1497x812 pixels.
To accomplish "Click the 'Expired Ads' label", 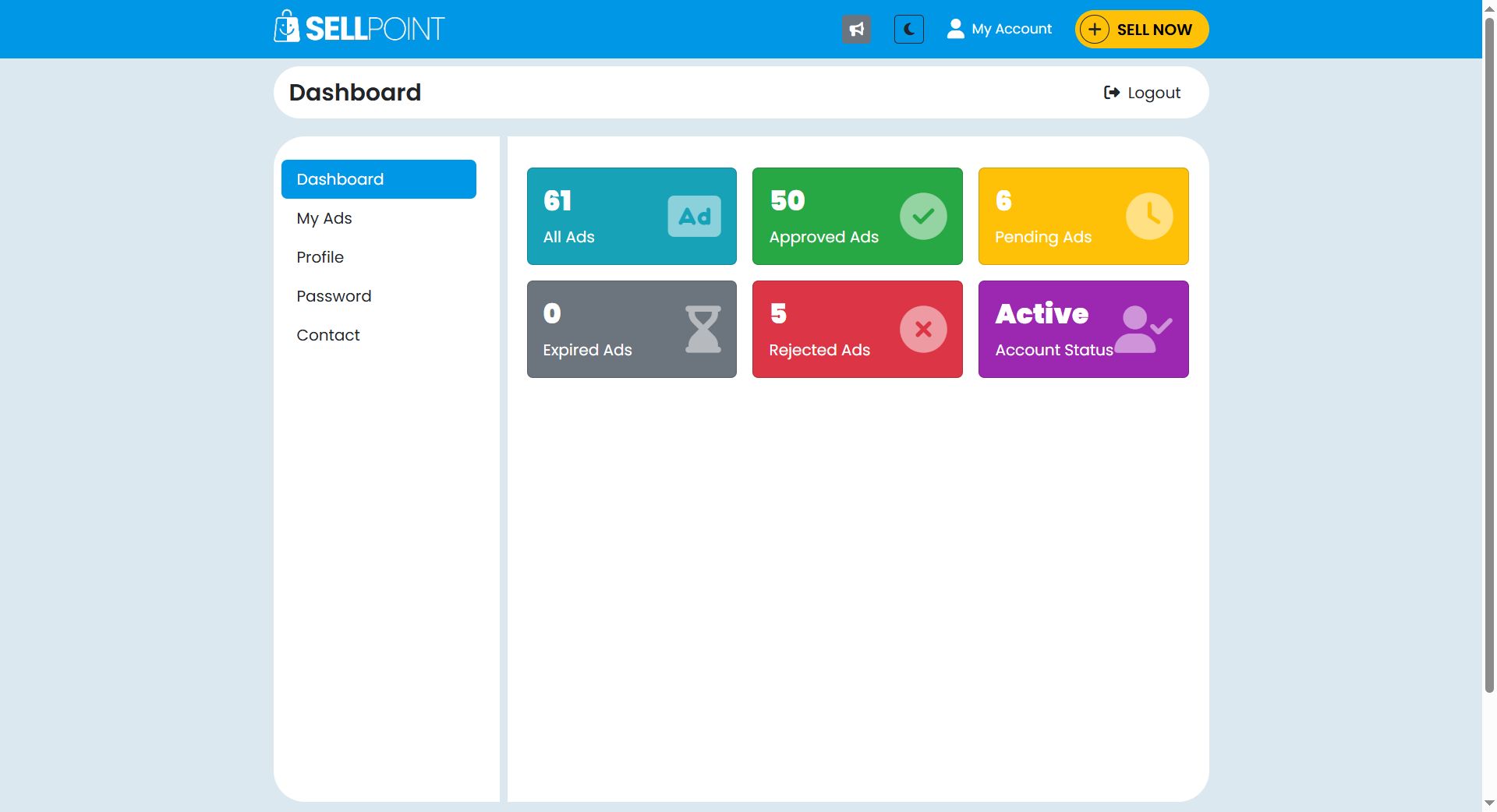I will [588, 350].
